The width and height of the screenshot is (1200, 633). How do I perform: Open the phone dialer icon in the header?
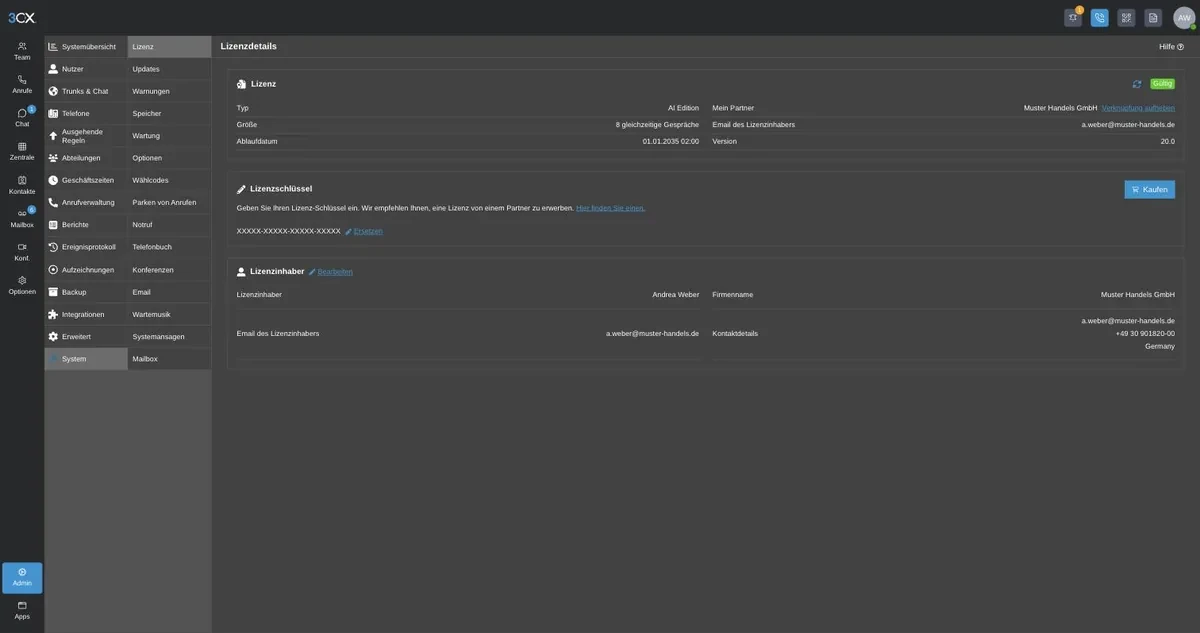(x=1100, y=17)
